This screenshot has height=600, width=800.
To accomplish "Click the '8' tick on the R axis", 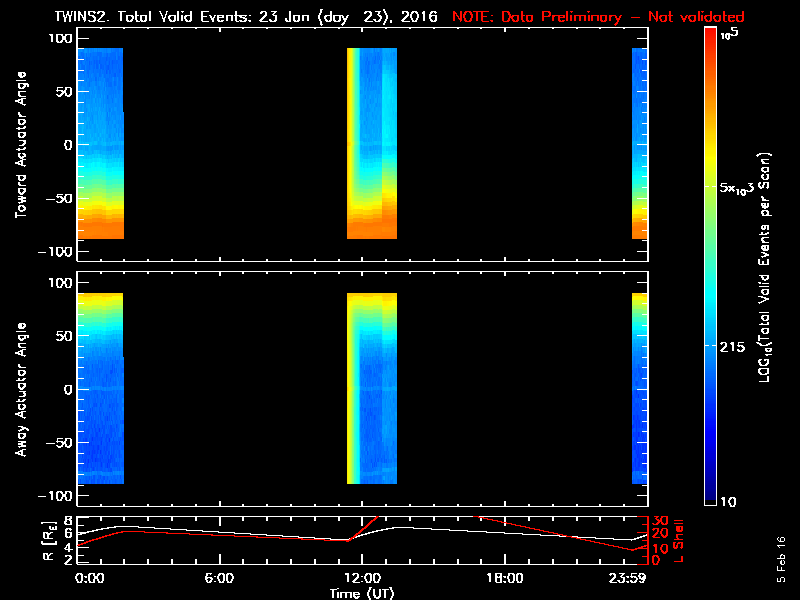I will coord(66,521).
